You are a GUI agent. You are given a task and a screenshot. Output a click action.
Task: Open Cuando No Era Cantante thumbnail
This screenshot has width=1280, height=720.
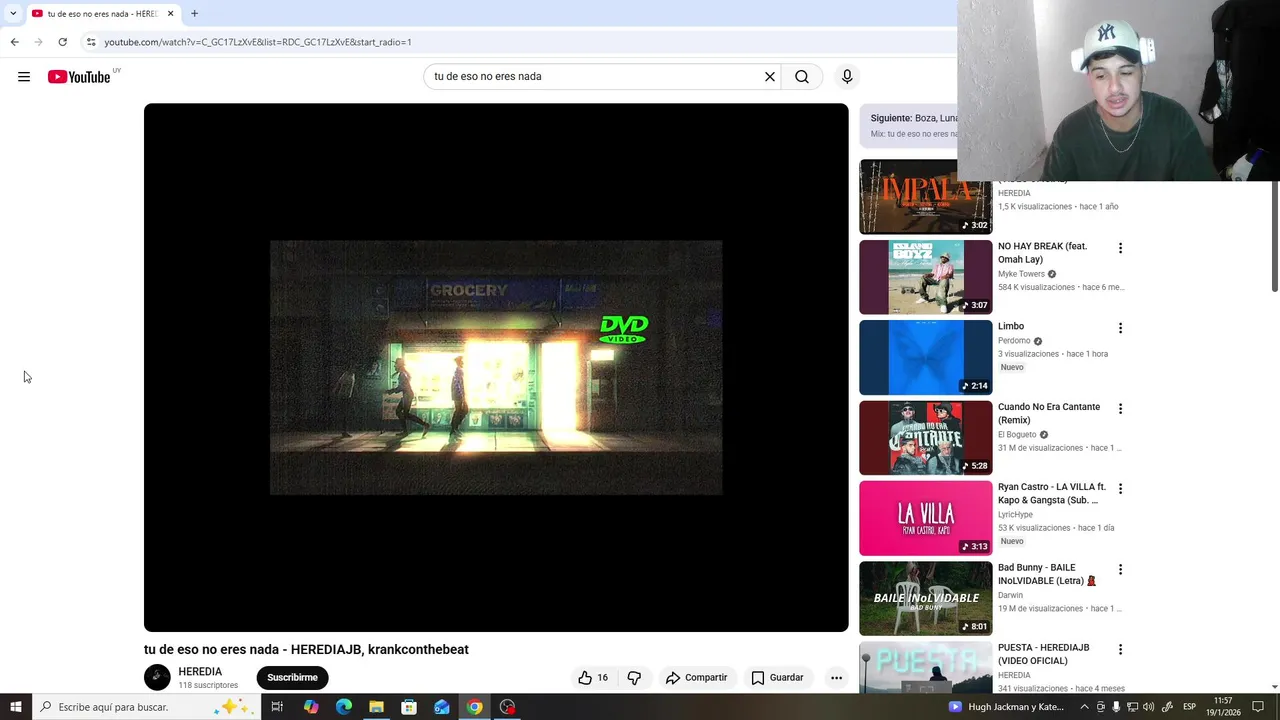(926, 438)
